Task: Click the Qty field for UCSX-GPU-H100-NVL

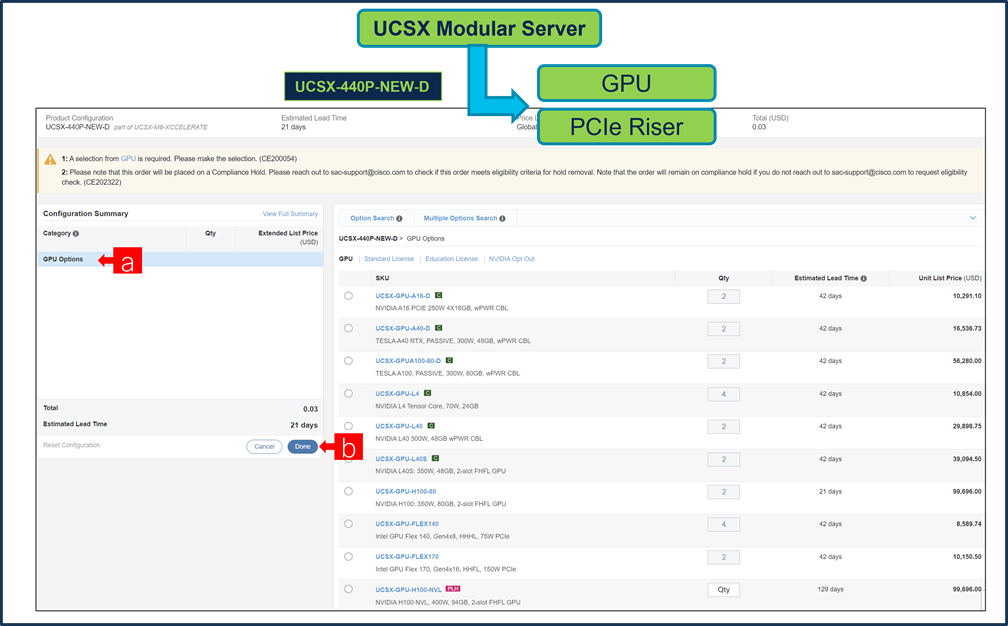Action: tap(723, 589)
